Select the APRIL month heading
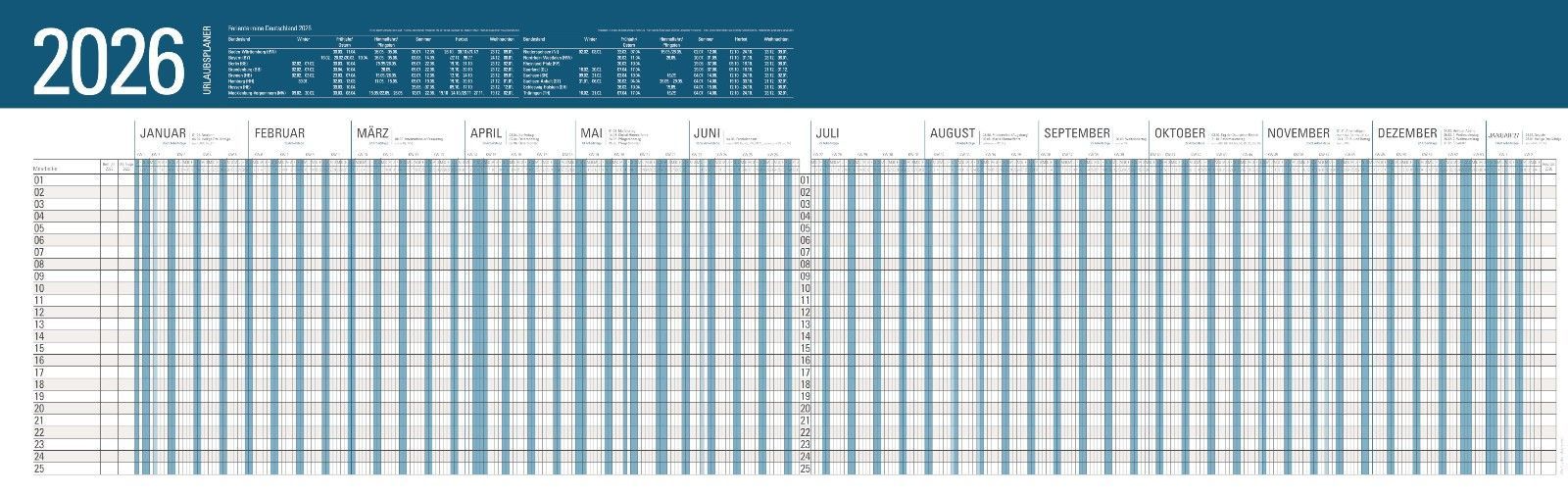 pyautogui.click(x=486, y=133)
